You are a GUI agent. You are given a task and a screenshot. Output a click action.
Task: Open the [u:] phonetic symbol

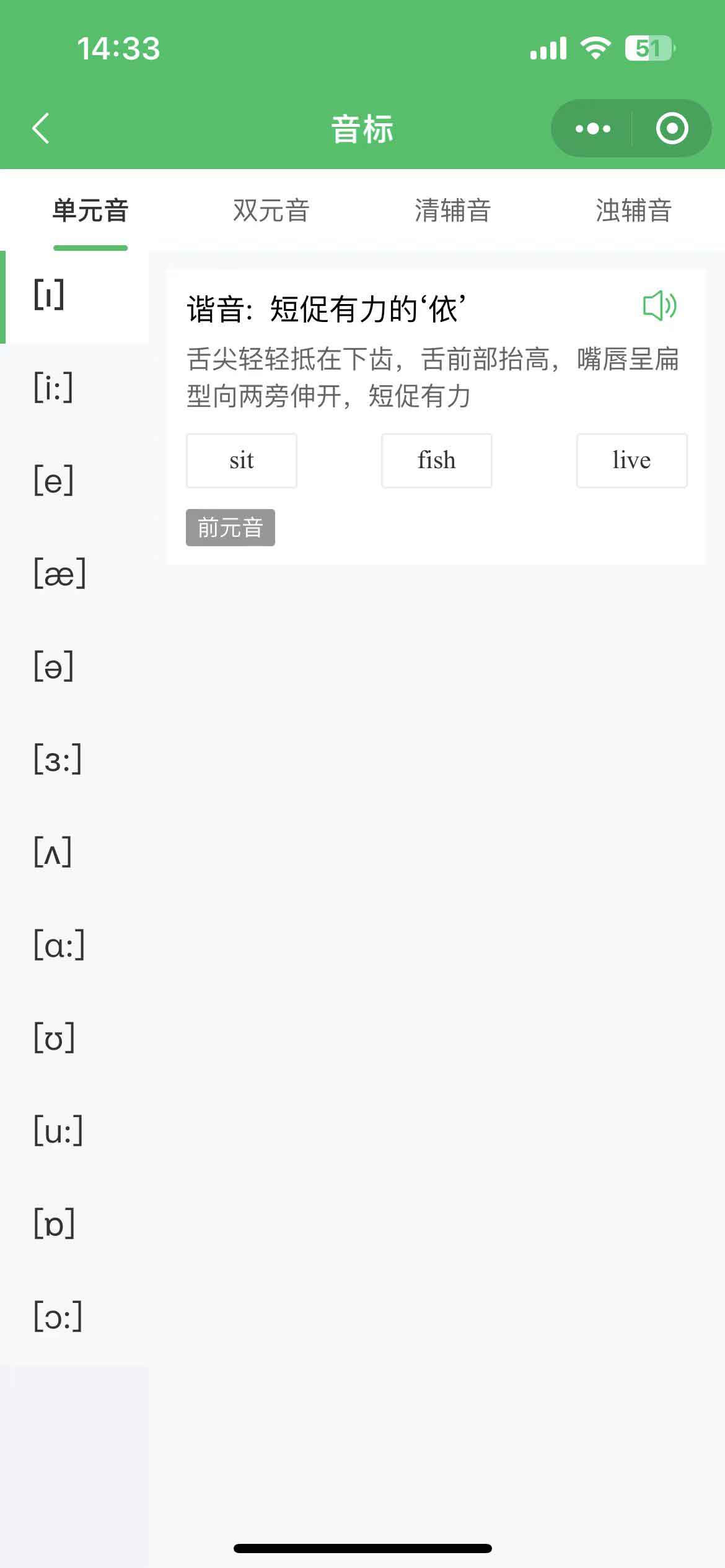pos(58,1131)
